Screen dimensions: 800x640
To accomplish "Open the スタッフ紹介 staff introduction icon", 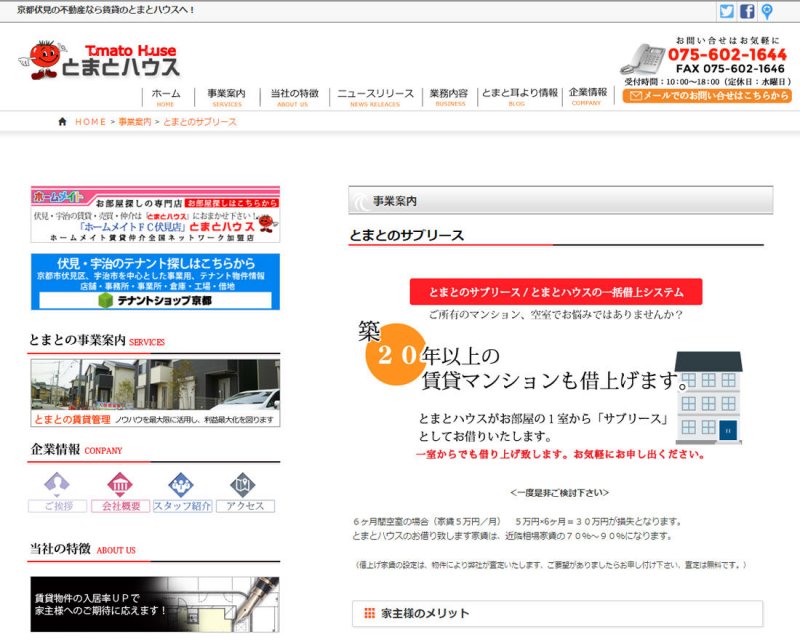I will [x=181, y=491].
